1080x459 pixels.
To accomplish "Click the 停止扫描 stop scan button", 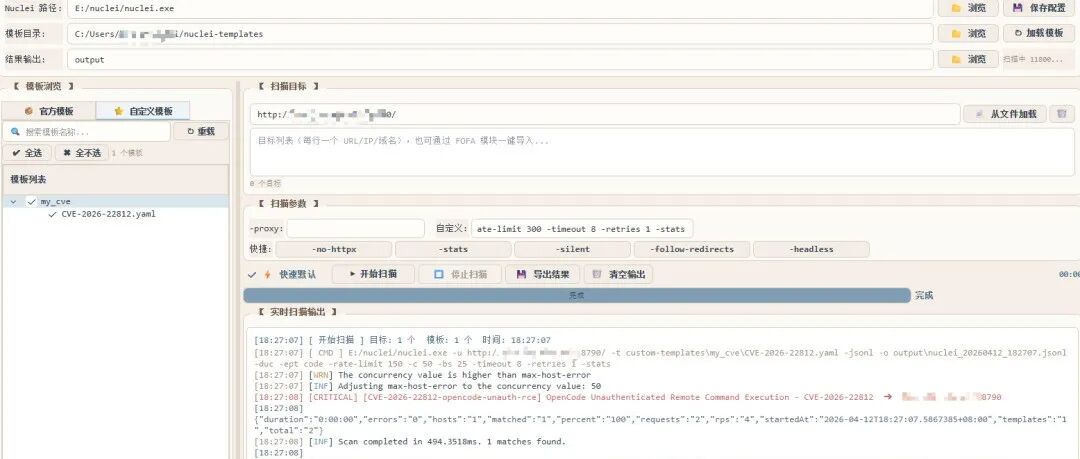I will tap(460, 274).
